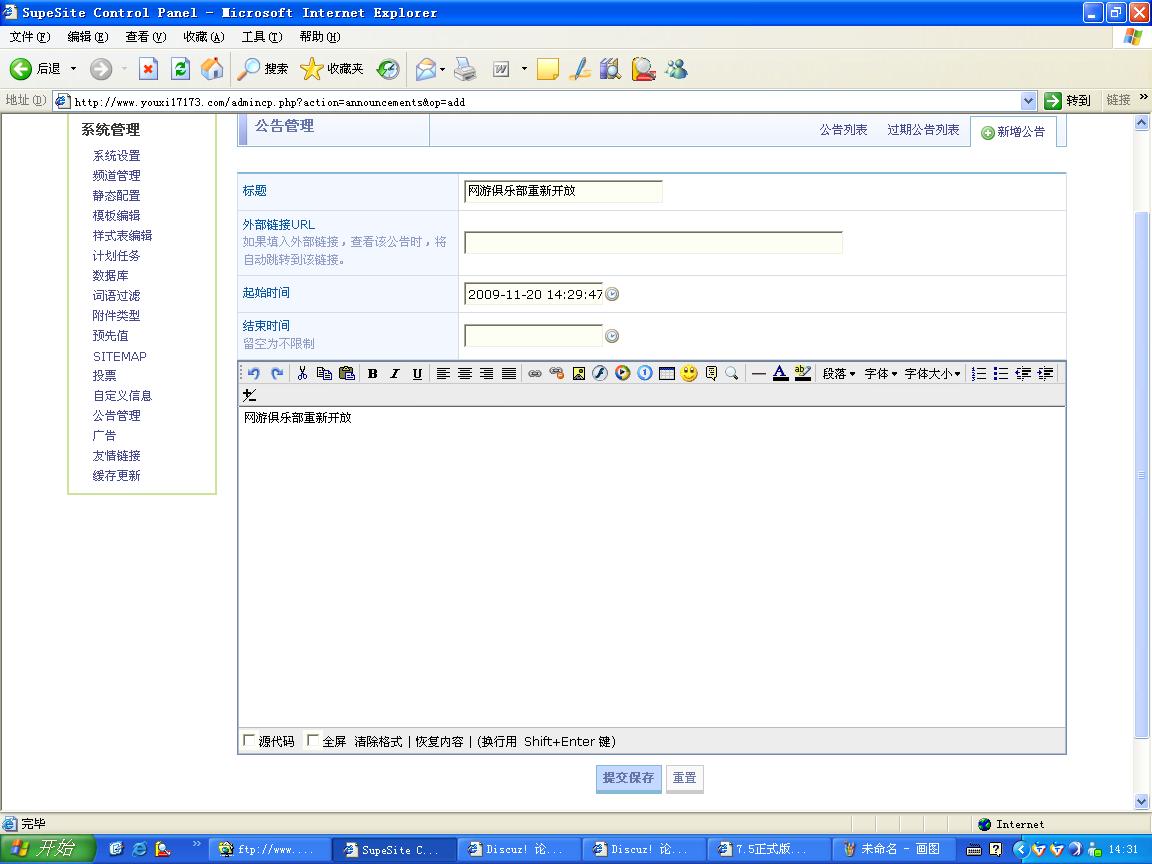
Task: Insert hyperlink with chain icon
Action: (535, 373)
